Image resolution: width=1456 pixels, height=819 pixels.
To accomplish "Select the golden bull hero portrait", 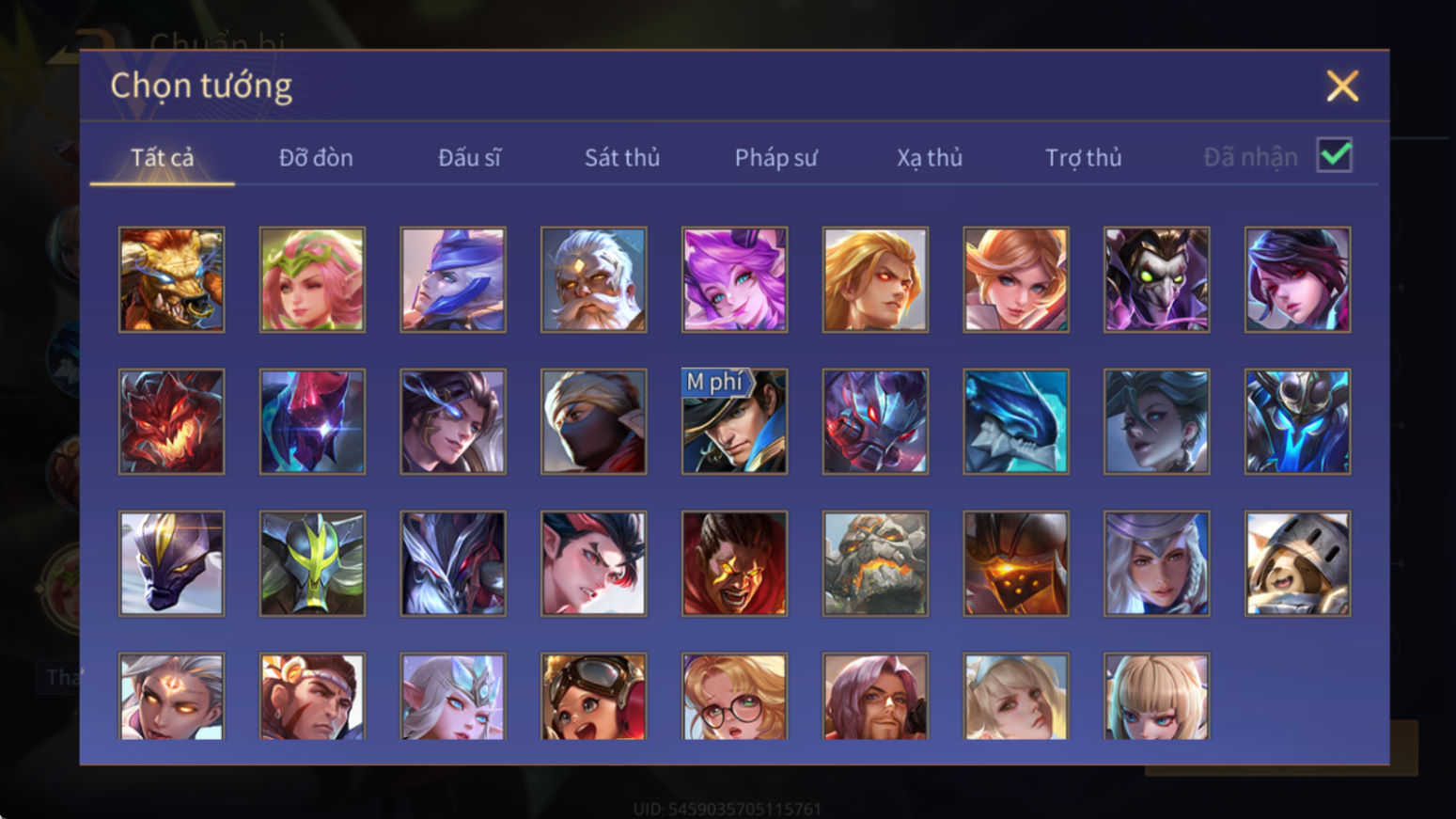I will point(171,279).
